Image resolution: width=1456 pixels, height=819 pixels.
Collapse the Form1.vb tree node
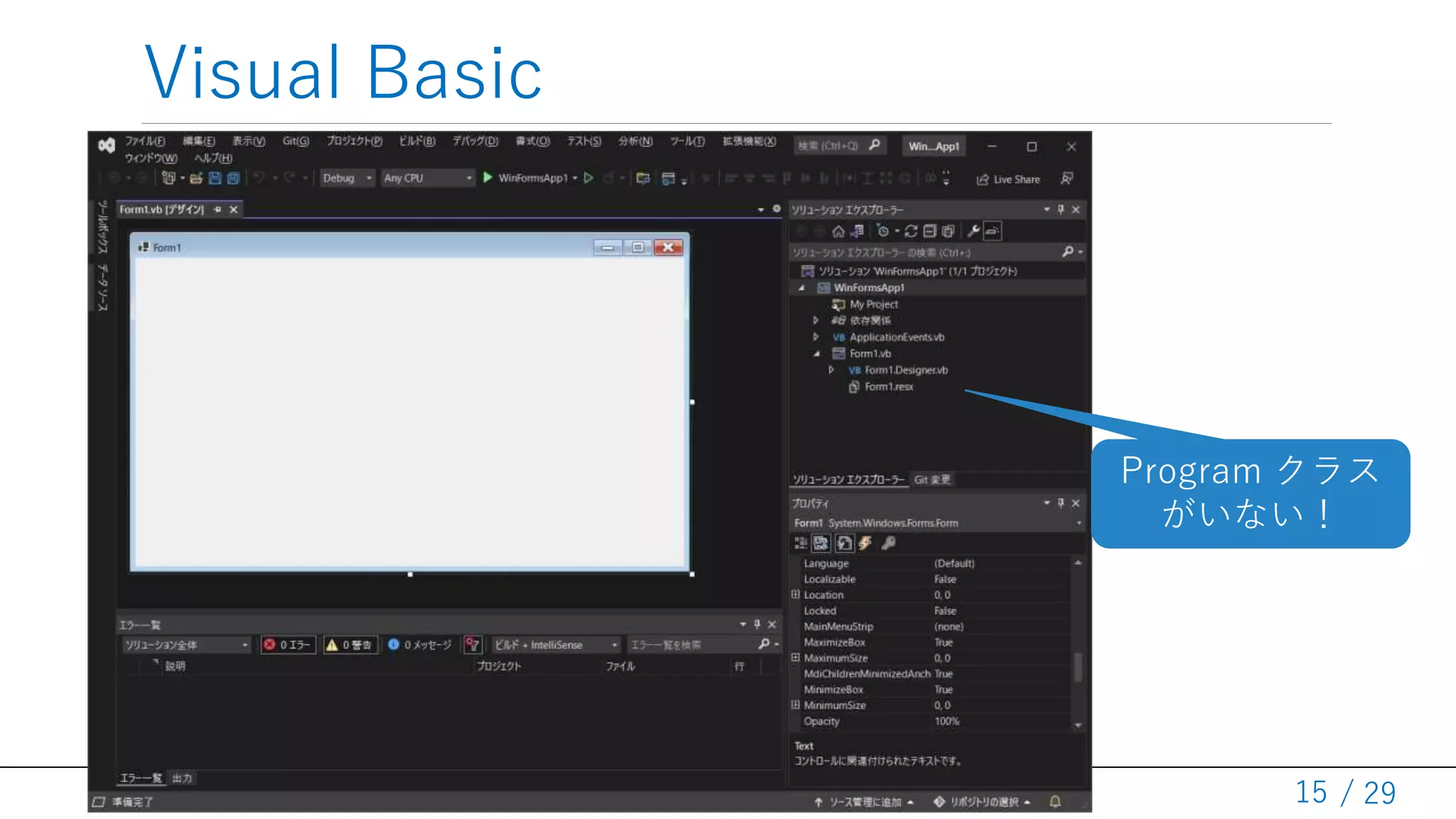[817, 353]
